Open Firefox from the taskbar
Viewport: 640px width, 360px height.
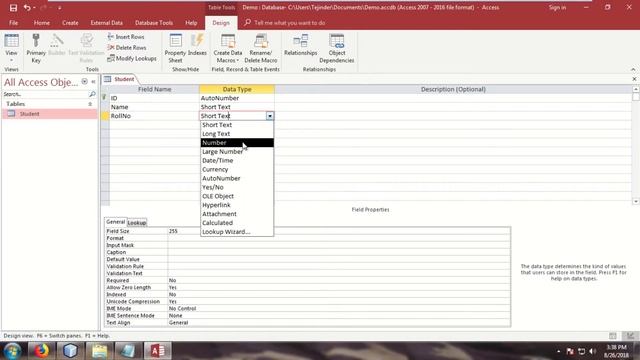coord(41,351)
